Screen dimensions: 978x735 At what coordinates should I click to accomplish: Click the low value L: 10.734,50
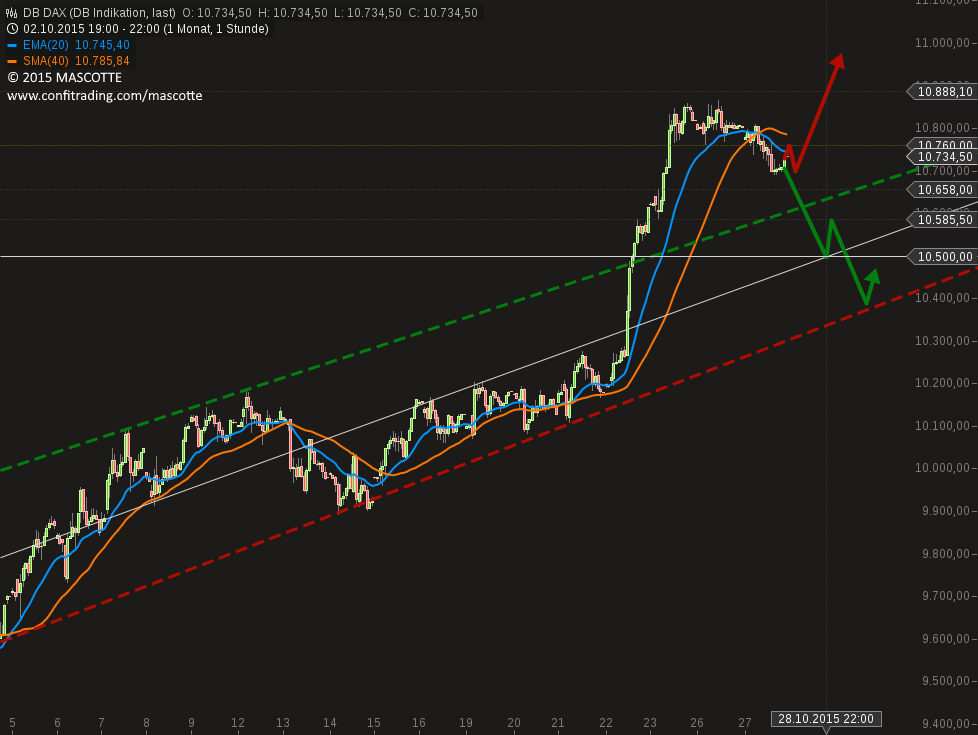[x=368, y=13]
